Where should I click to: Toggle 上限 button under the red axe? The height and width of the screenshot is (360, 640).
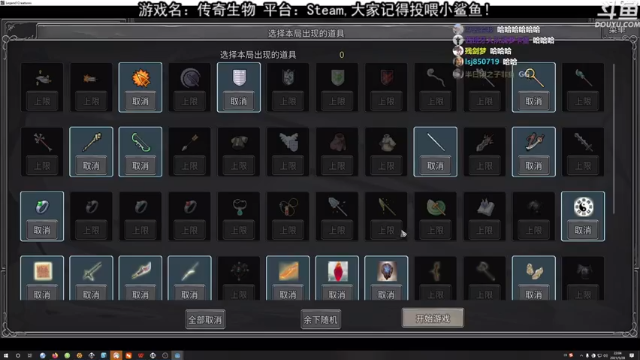pos(42,166)
